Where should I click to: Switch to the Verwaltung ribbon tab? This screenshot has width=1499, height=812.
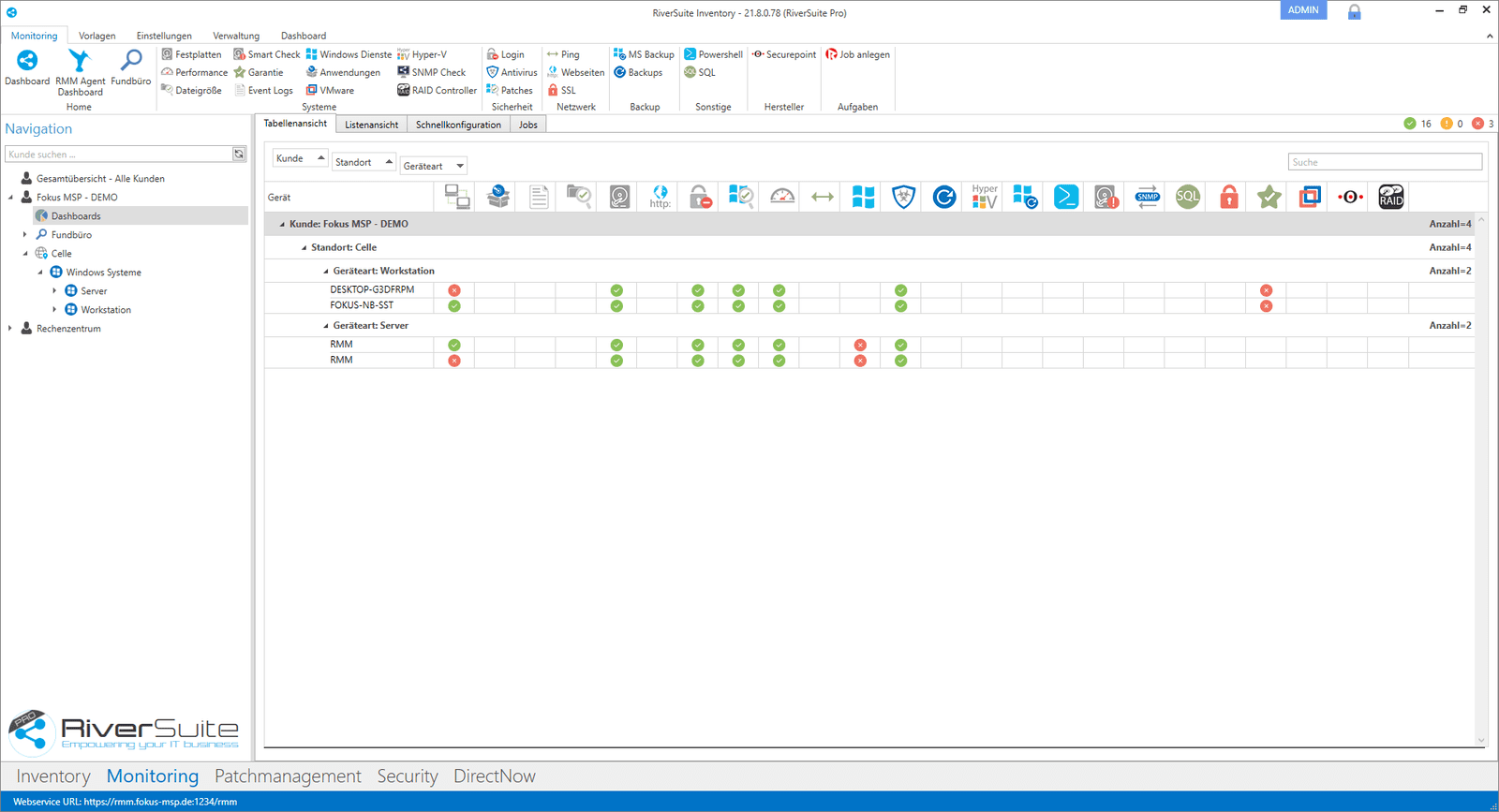point(236,36)
